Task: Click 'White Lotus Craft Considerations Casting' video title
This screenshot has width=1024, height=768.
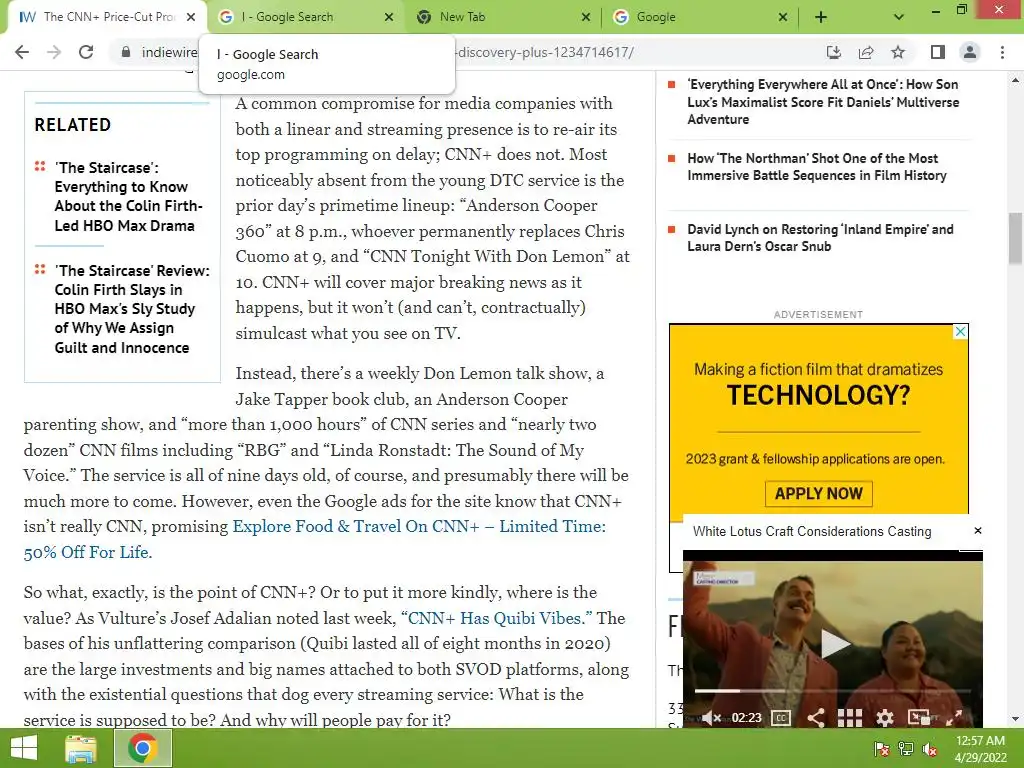Action: 812,532
